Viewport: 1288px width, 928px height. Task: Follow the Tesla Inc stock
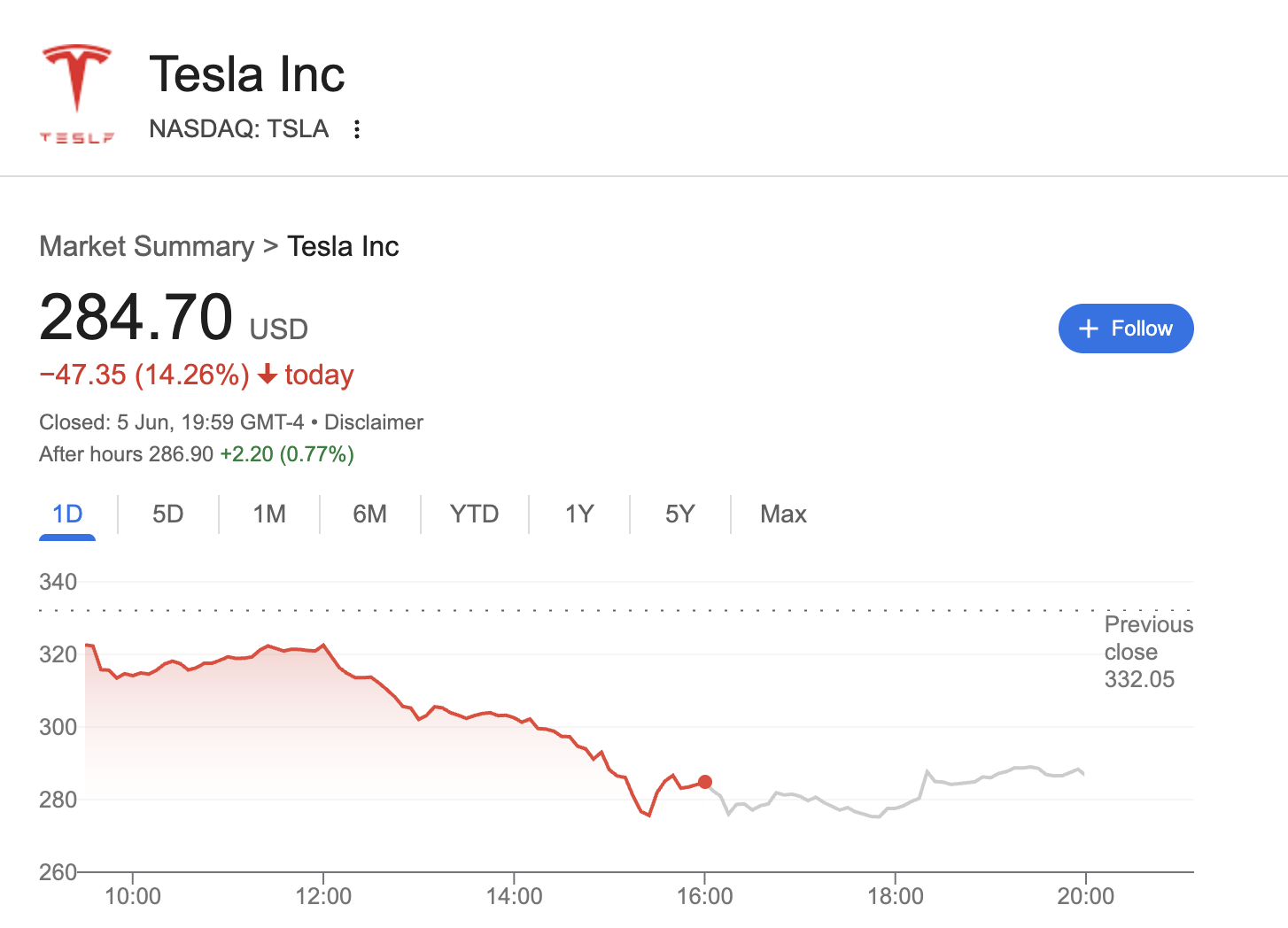[1126, 329]
